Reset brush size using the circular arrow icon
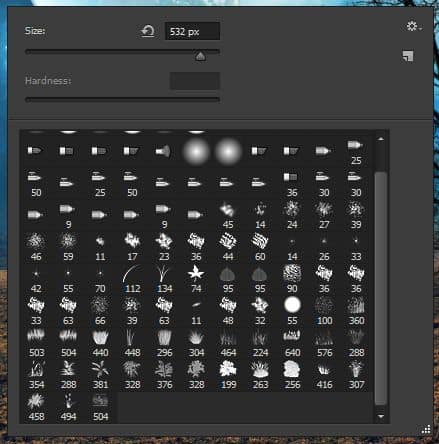This screenshot has width=439, height=444. [x=147, y=31]
